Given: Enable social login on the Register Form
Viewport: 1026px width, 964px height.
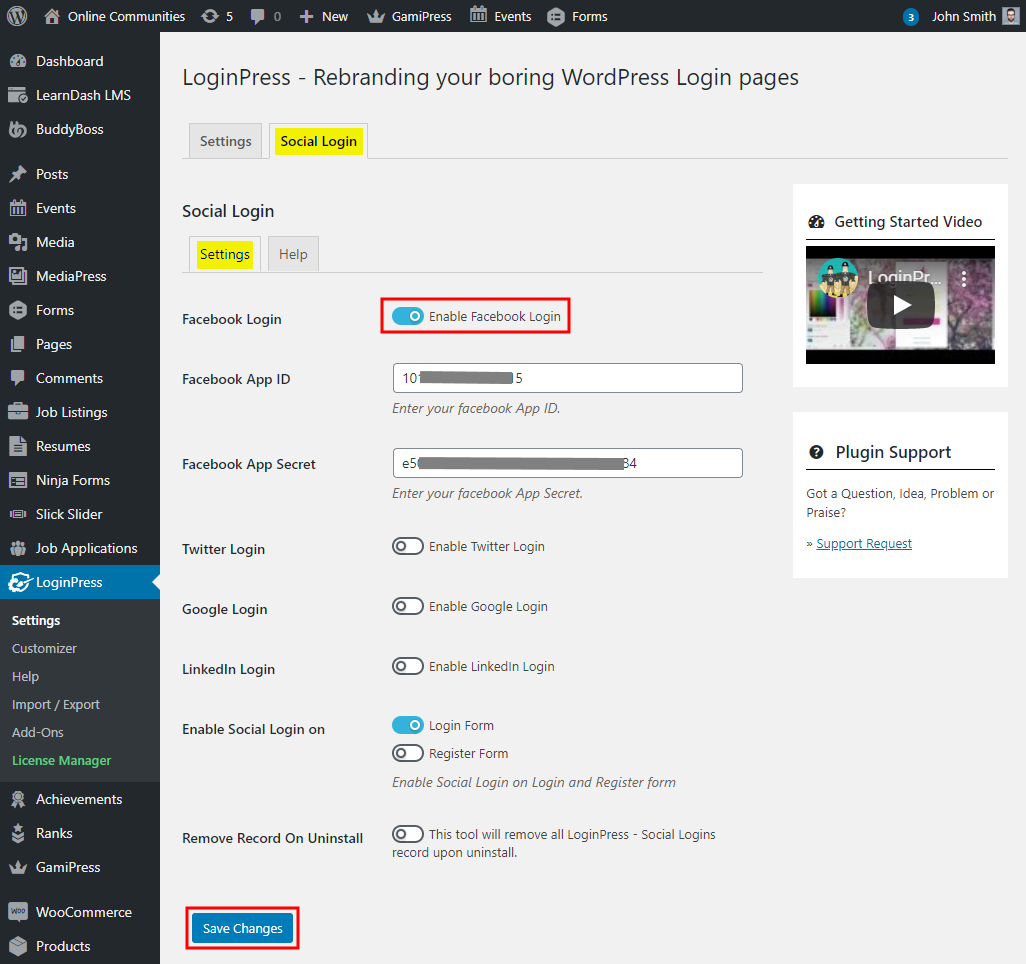Looking at the screenshot, I should coord(408,753).
